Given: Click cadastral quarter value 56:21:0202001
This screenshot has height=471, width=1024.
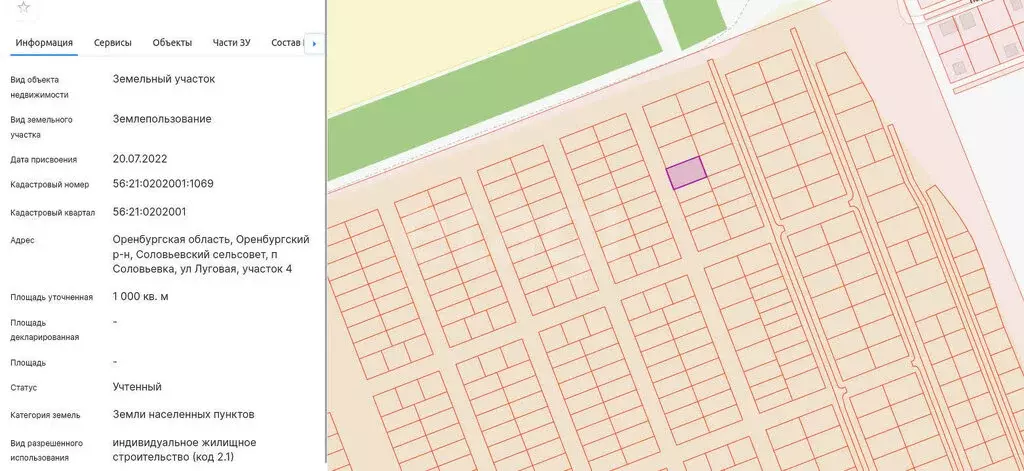Looking at the screenshot, I should (150, 212).
